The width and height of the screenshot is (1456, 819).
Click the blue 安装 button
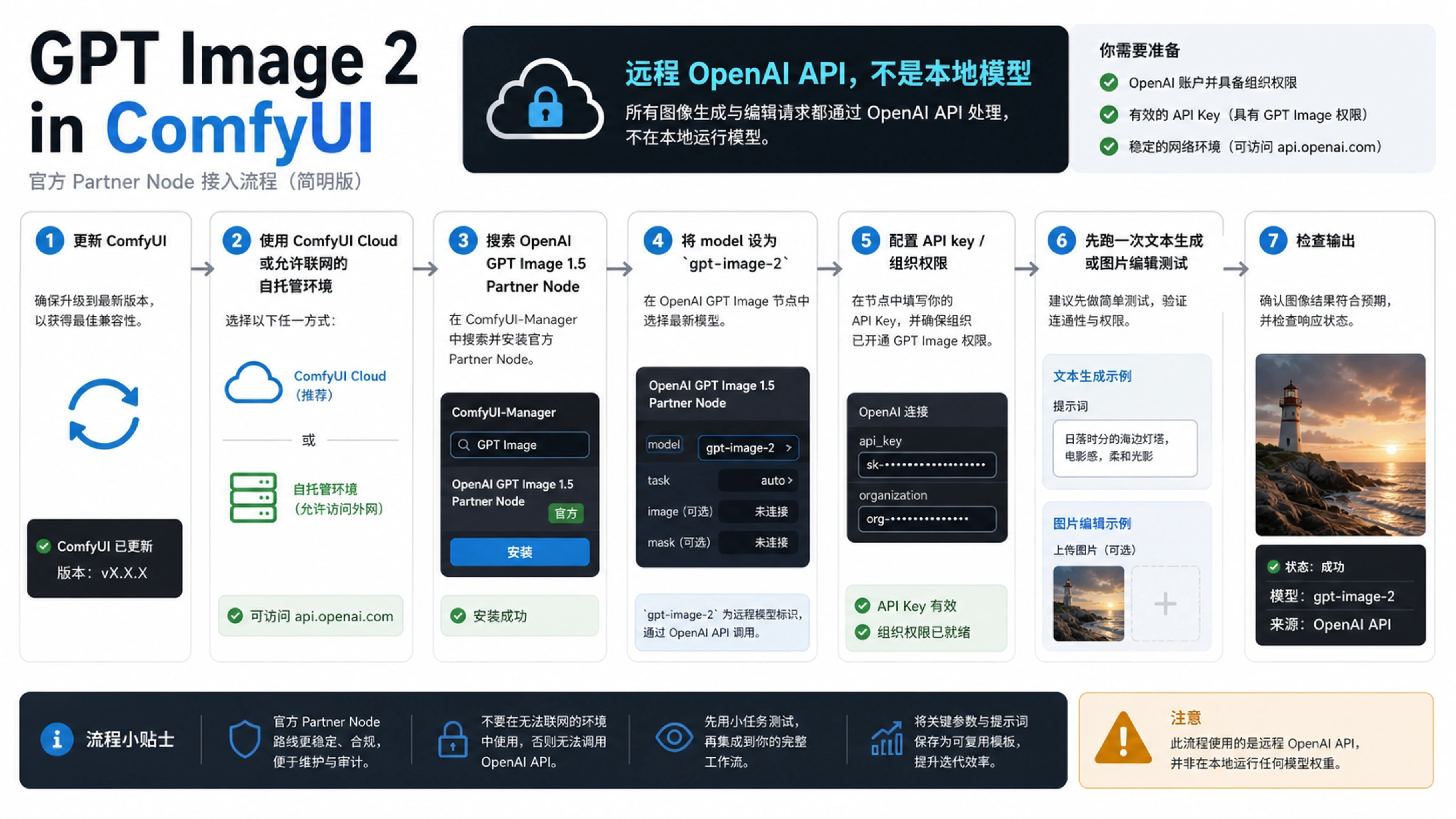[519, 552]
